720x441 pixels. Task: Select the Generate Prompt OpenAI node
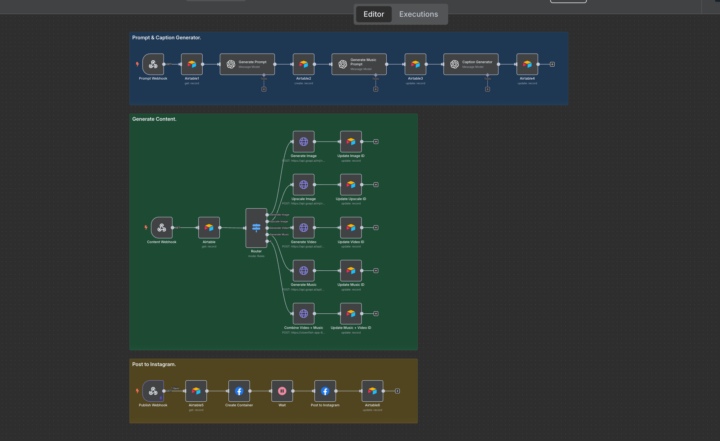tap(247, 64)
